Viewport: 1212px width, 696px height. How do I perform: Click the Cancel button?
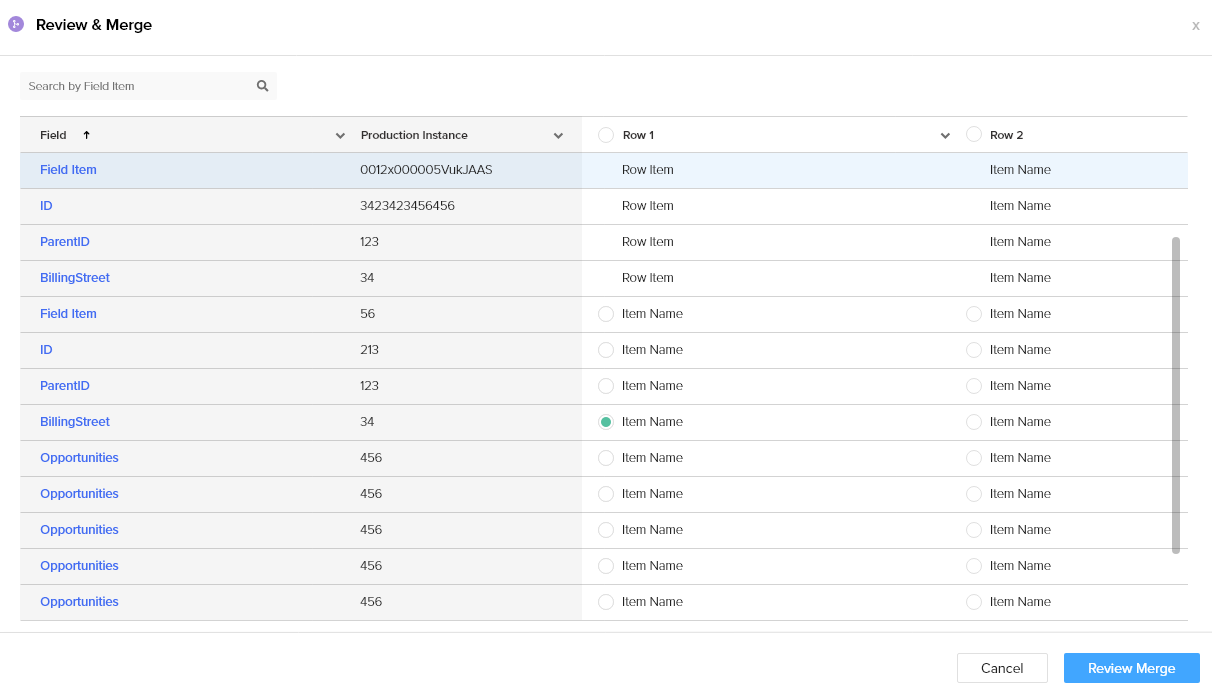pyautogui.click(x=1001, y=668)
